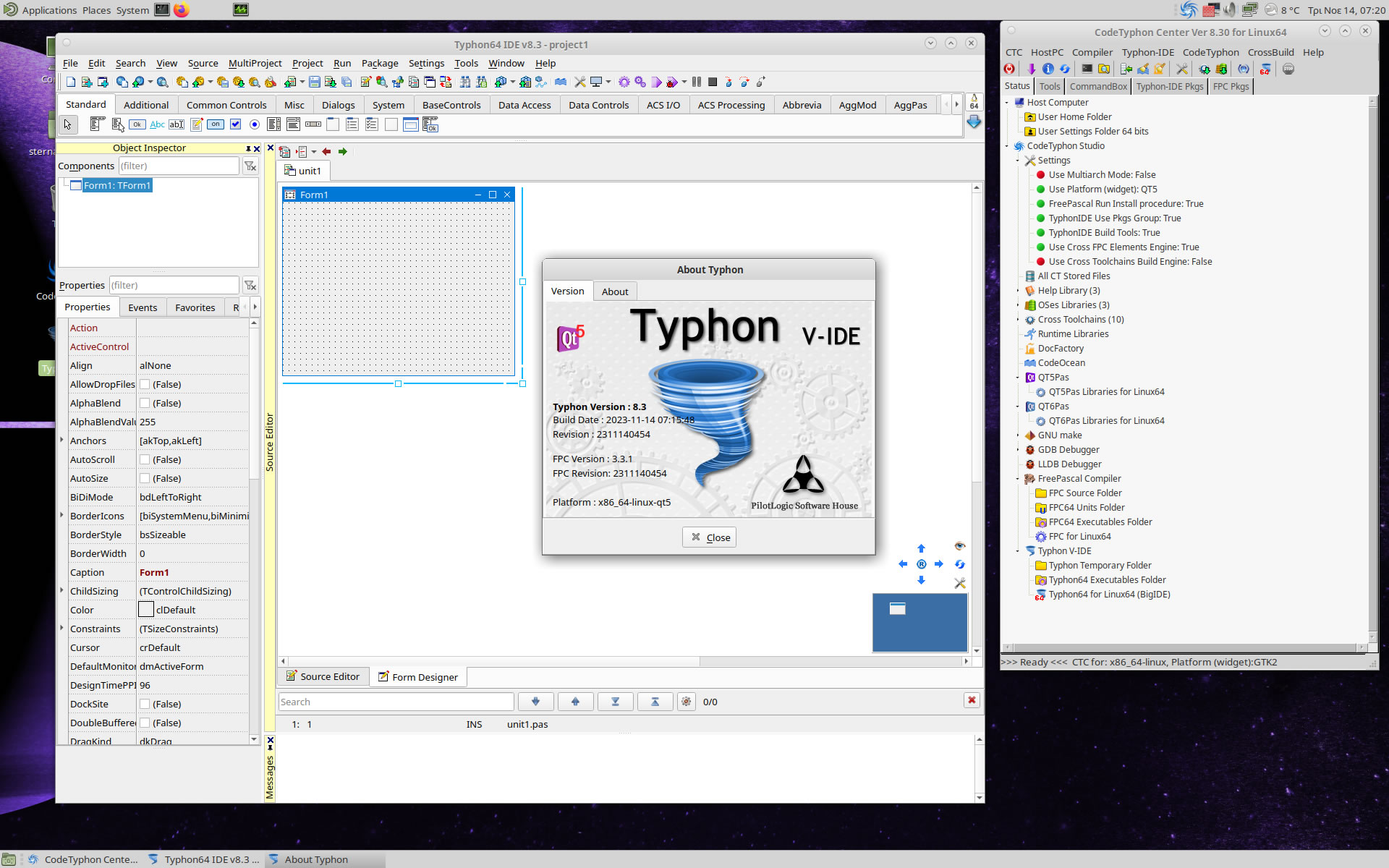Screen dimensions: 1389x868
Task: Collapse the FreePascal Compiler node
Action: click(1018, 479)
